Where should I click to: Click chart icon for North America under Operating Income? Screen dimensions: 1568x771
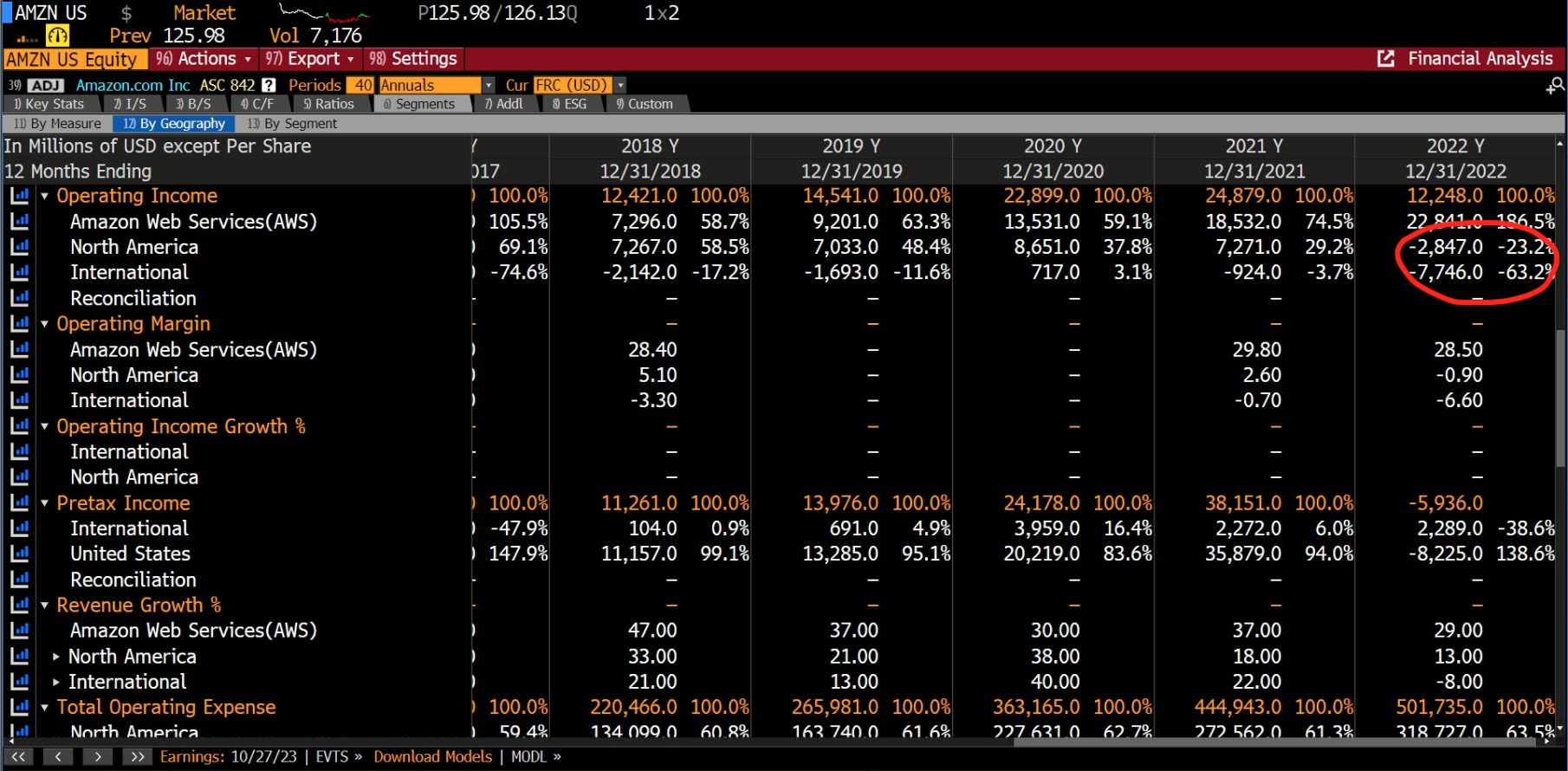click(x=19, y=247)
